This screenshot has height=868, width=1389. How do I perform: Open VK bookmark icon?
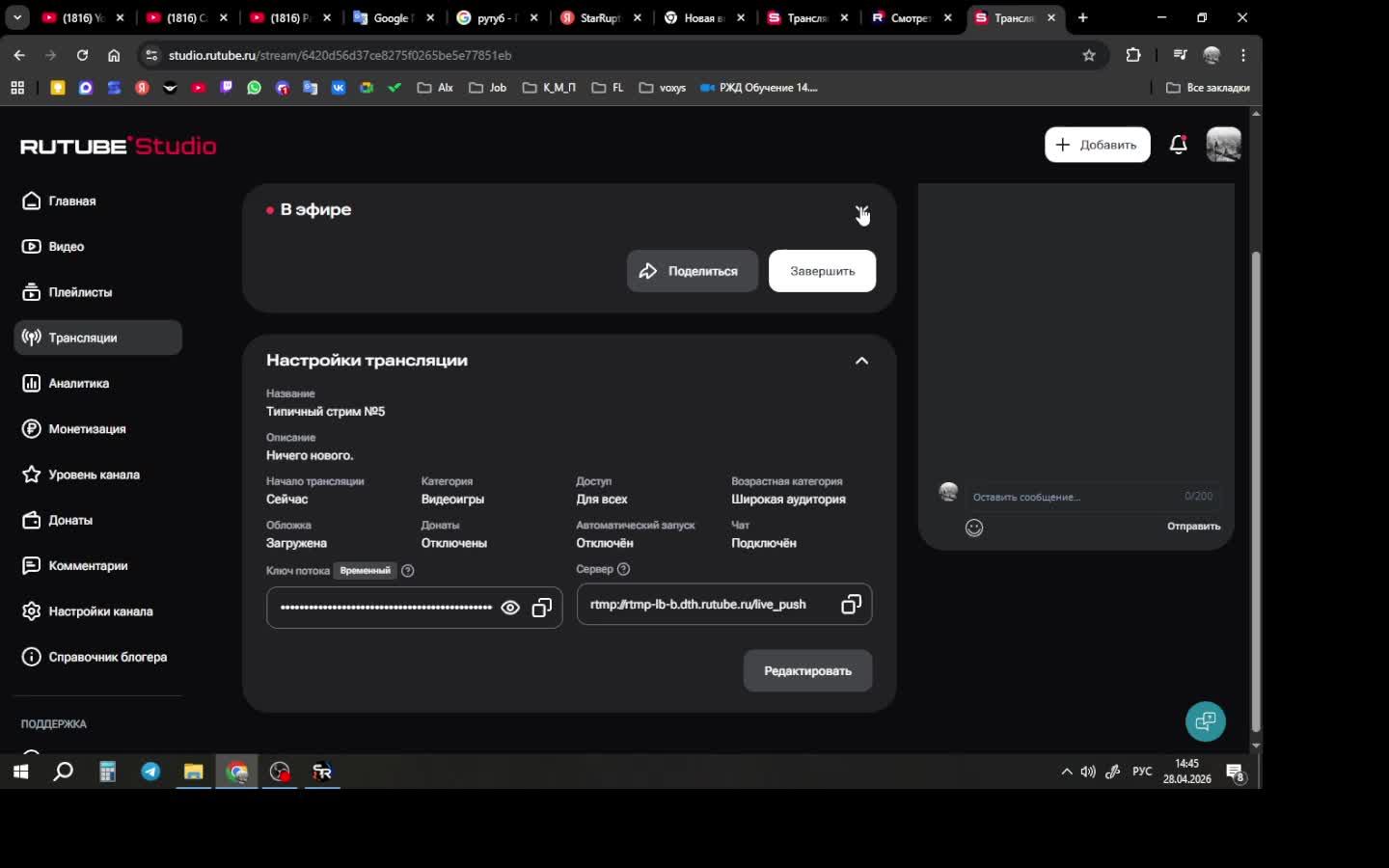pyautogui.click(x=339, y=88)
